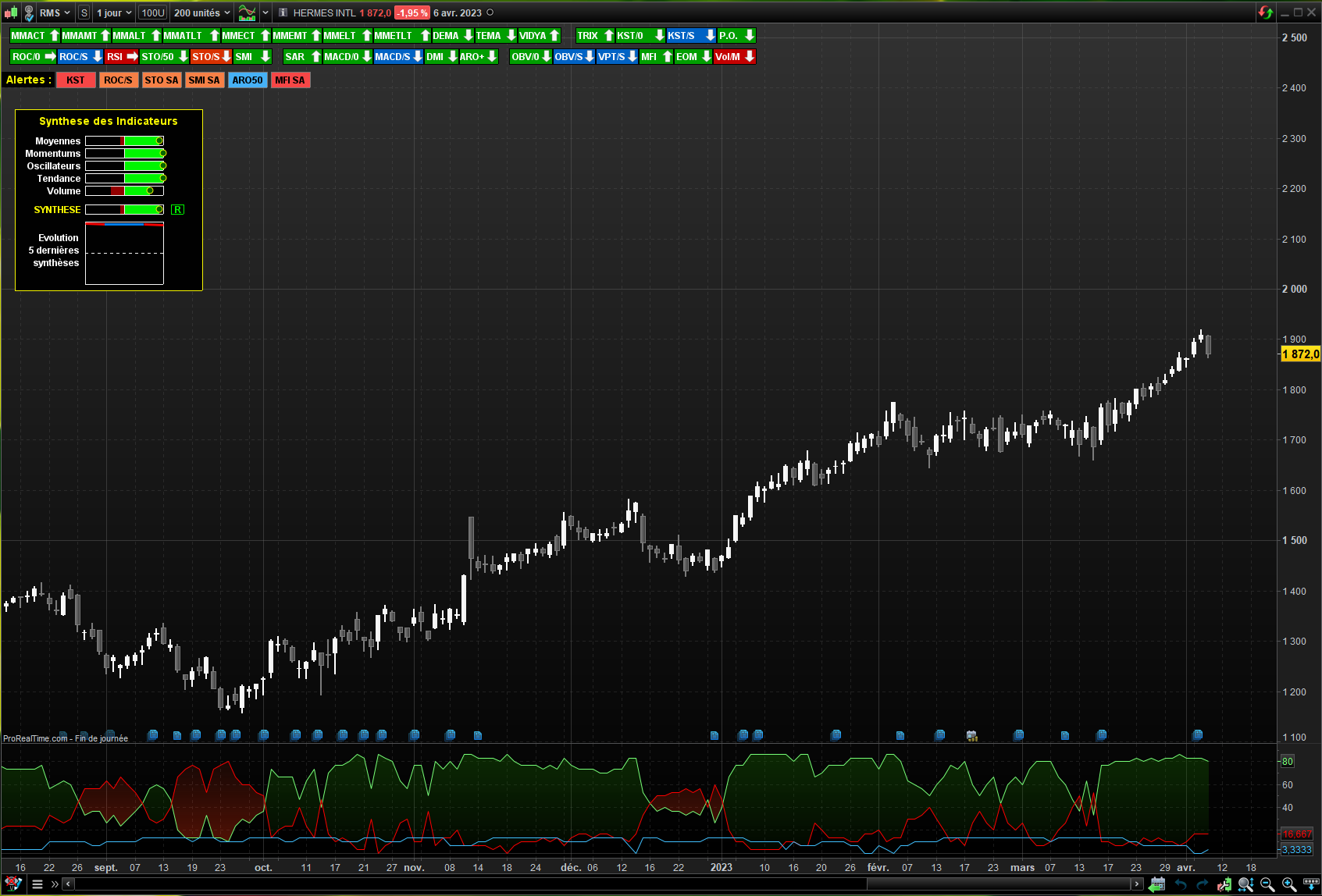
Task: Click the OBV/0 indicator label
Action: 531,56
